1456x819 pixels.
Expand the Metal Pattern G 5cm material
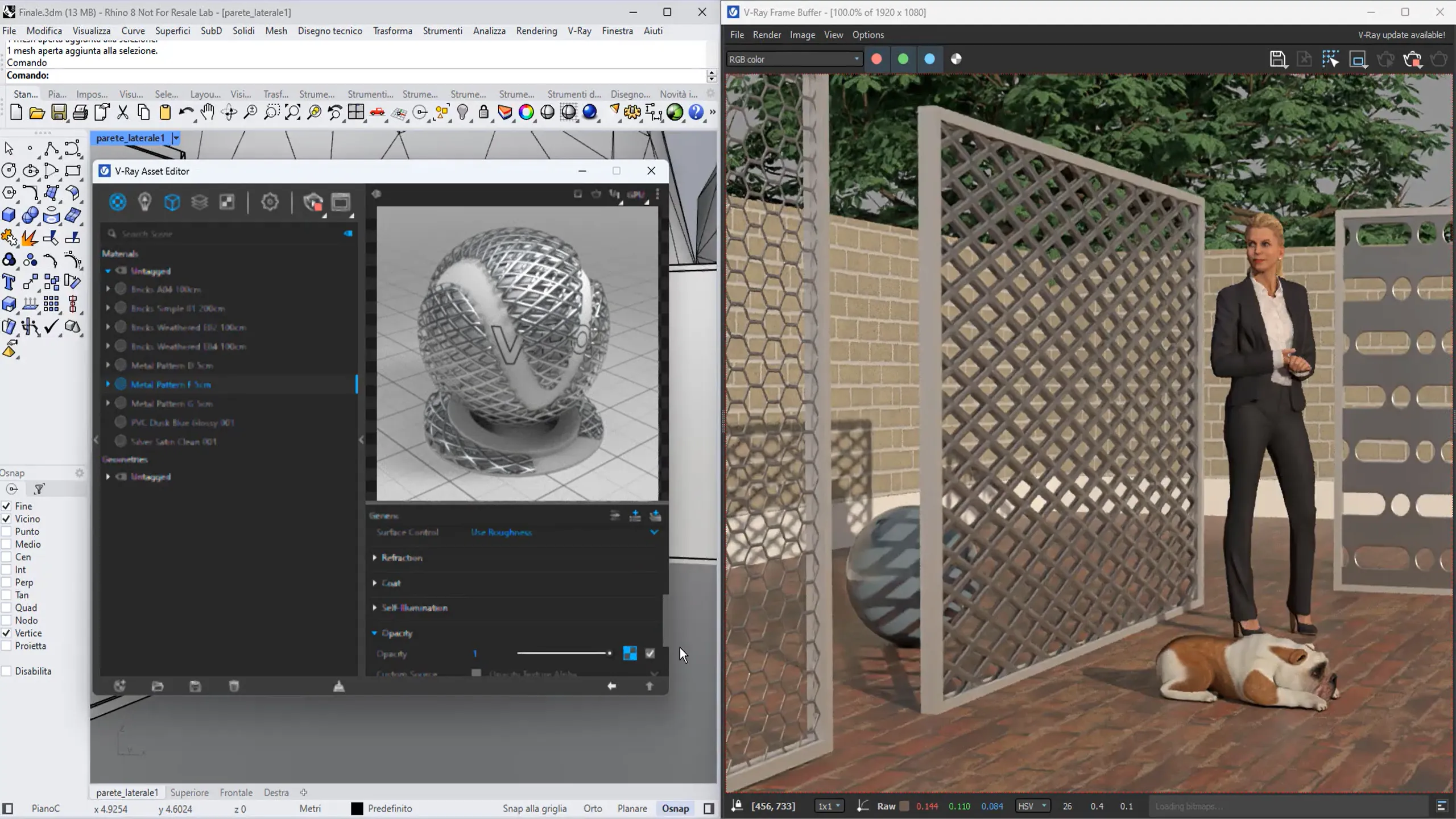[x=108, y=403]
